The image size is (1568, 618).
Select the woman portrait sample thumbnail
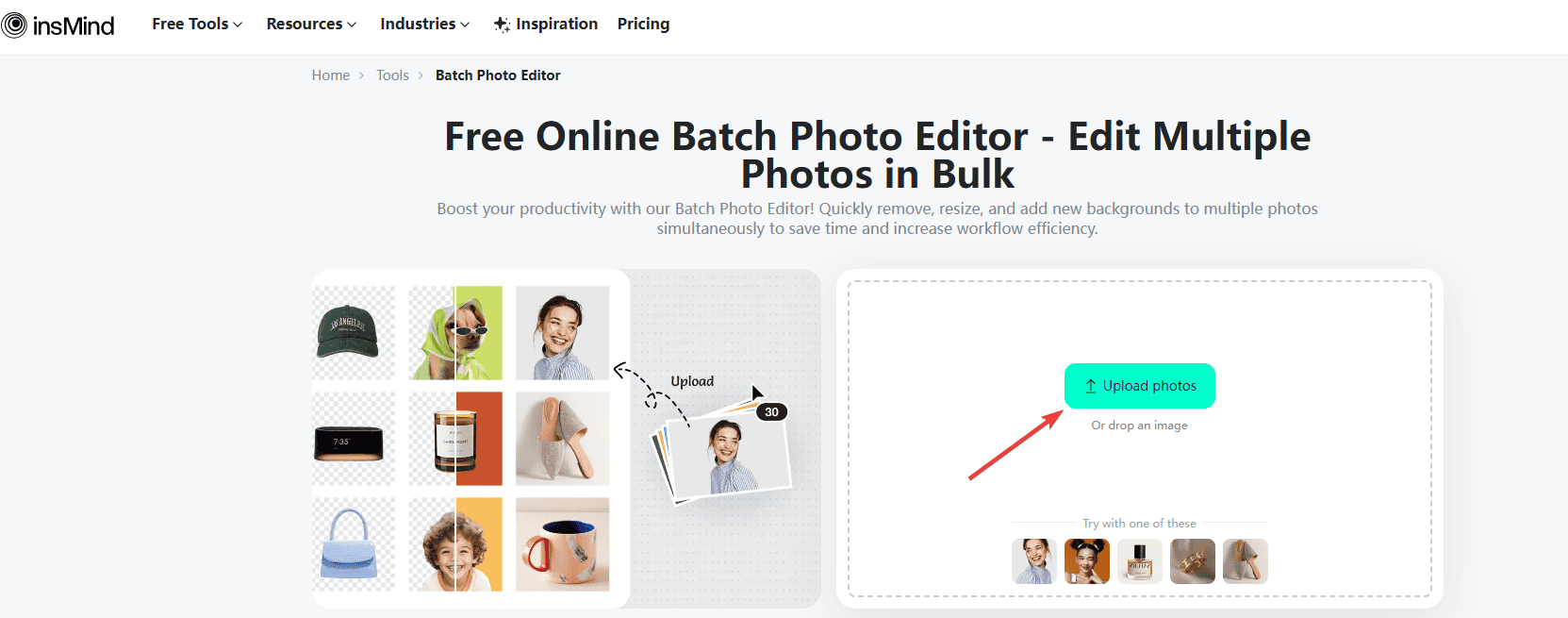tap(1034, 561)
